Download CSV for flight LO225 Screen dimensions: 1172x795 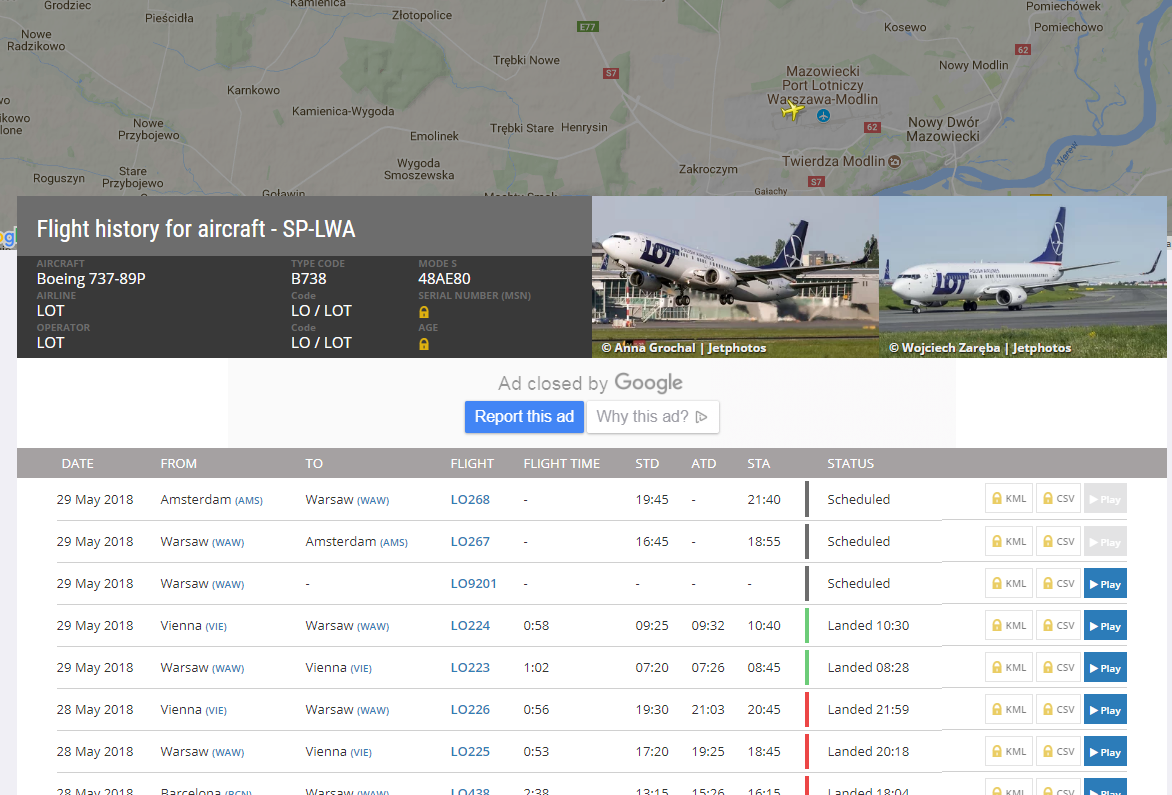pos(1058,751)
